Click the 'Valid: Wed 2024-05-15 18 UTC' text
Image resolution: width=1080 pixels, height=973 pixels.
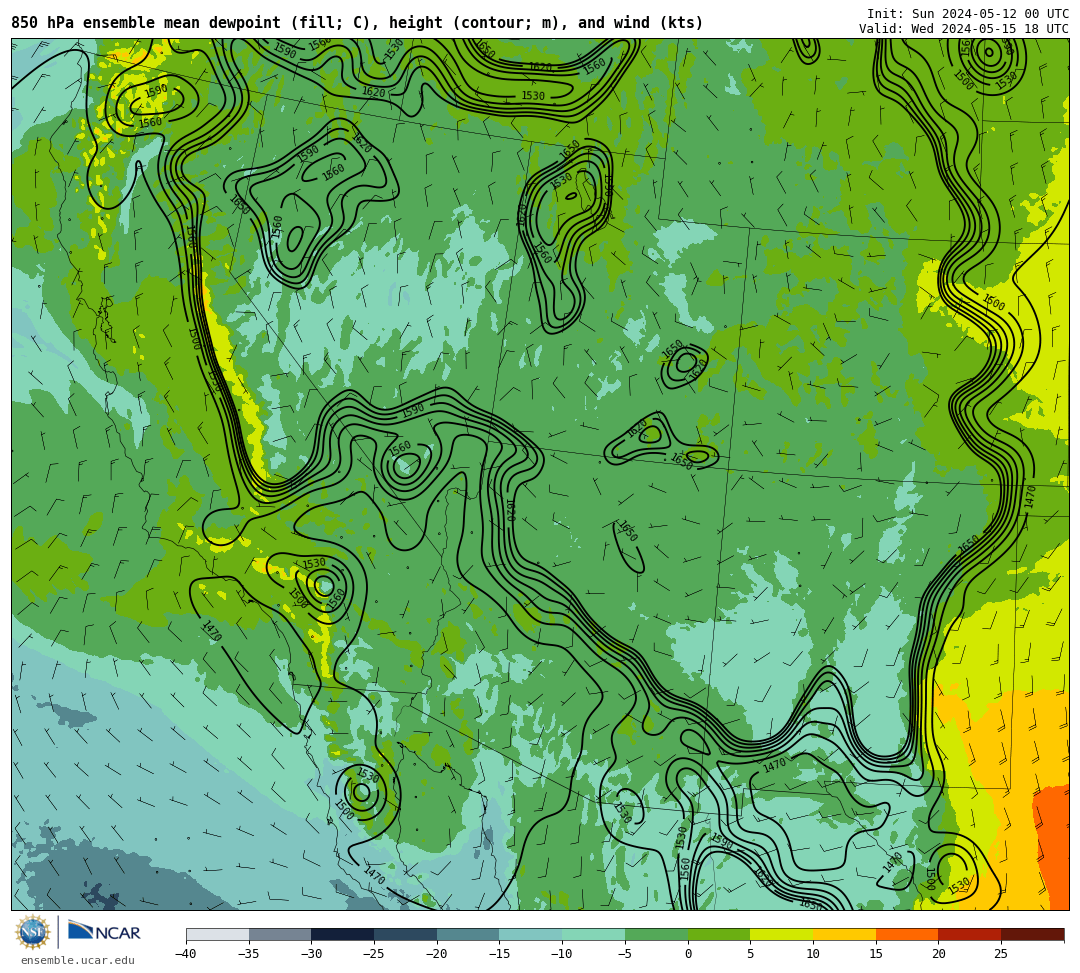tap(964, 29)
